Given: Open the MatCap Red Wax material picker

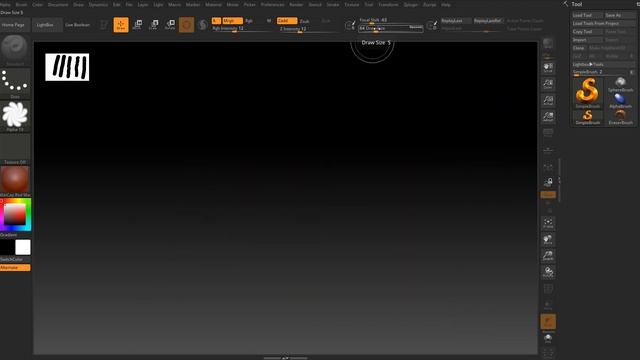Looking at the screenshot, I should [15, 181].
